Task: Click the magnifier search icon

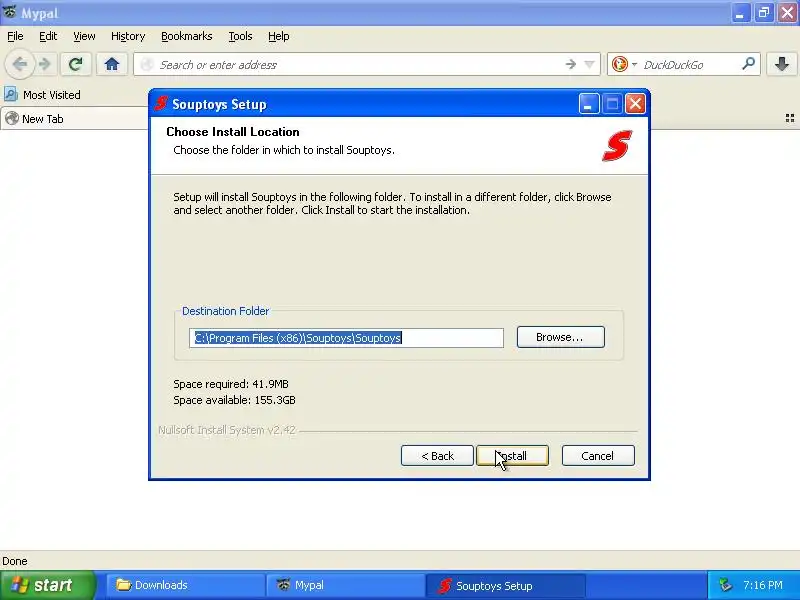Action: (x=748, y=64)
